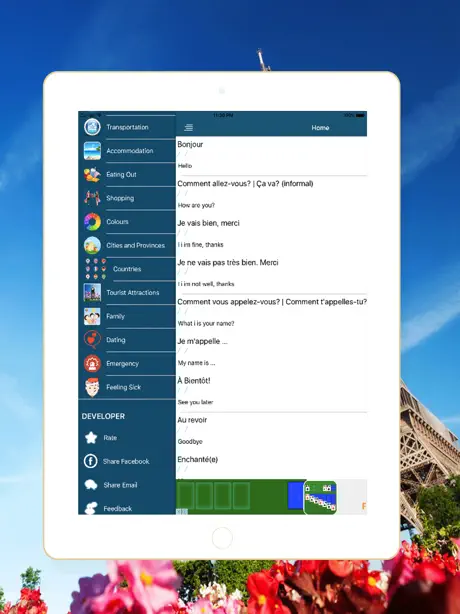The width and height of the screenshot is (460, 614).
Task: Select Je ne vais pas très bien phrase
Action: (x=228, y=262)
